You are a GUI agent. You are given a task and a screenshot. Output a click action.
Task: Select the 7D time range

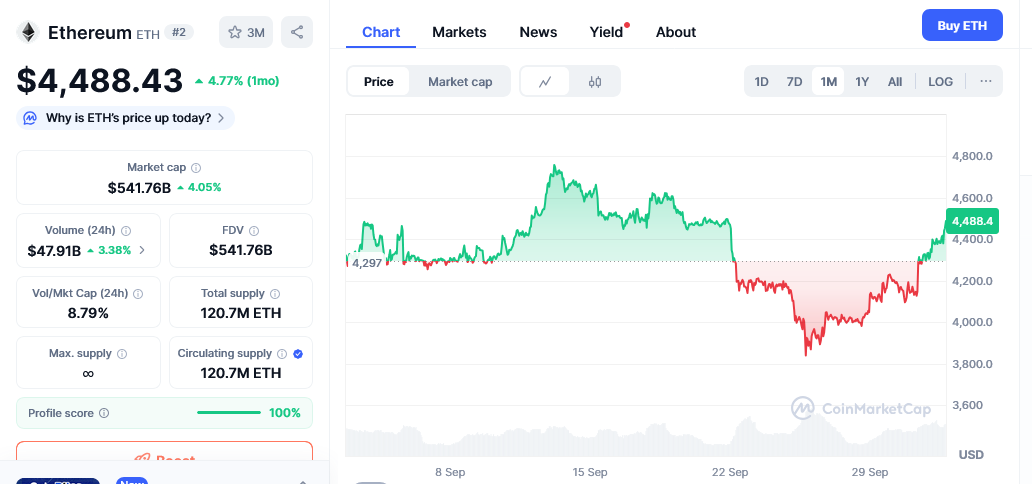pyautogui.click(x=794, y=82)
